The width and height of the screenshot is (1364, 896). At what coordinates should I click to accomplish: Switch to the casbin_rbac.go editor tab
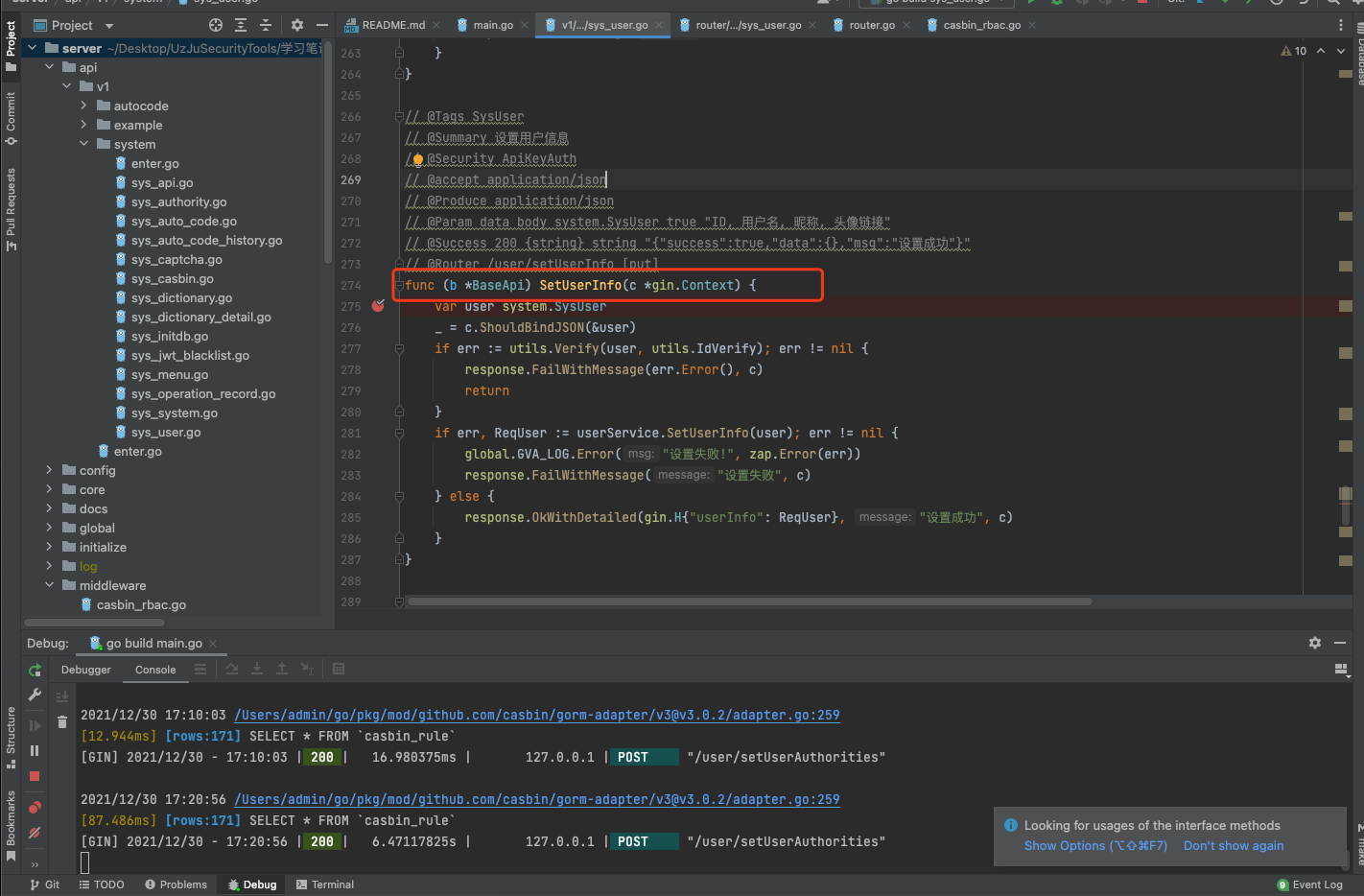click(x=980, y=25)
